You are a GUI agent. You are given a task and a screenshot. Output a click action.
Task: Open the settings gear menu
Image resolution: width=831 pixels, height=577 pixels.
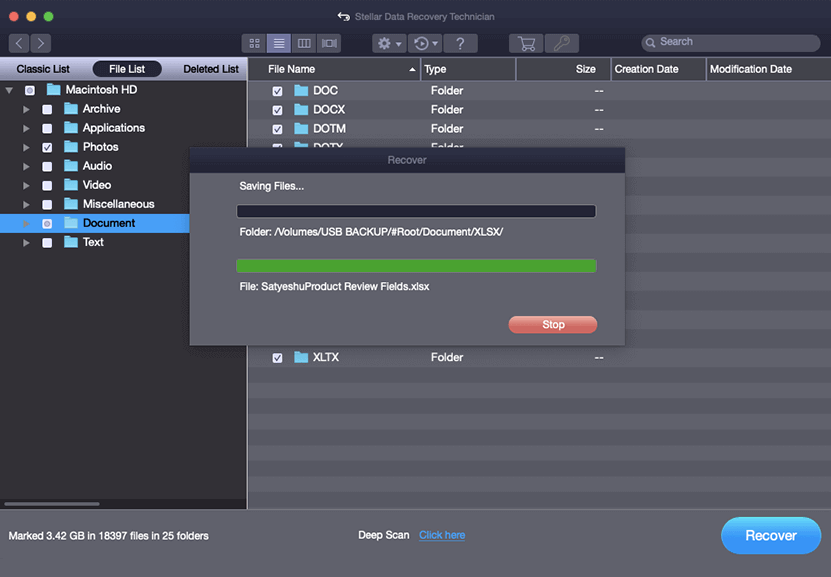(389, 43)
